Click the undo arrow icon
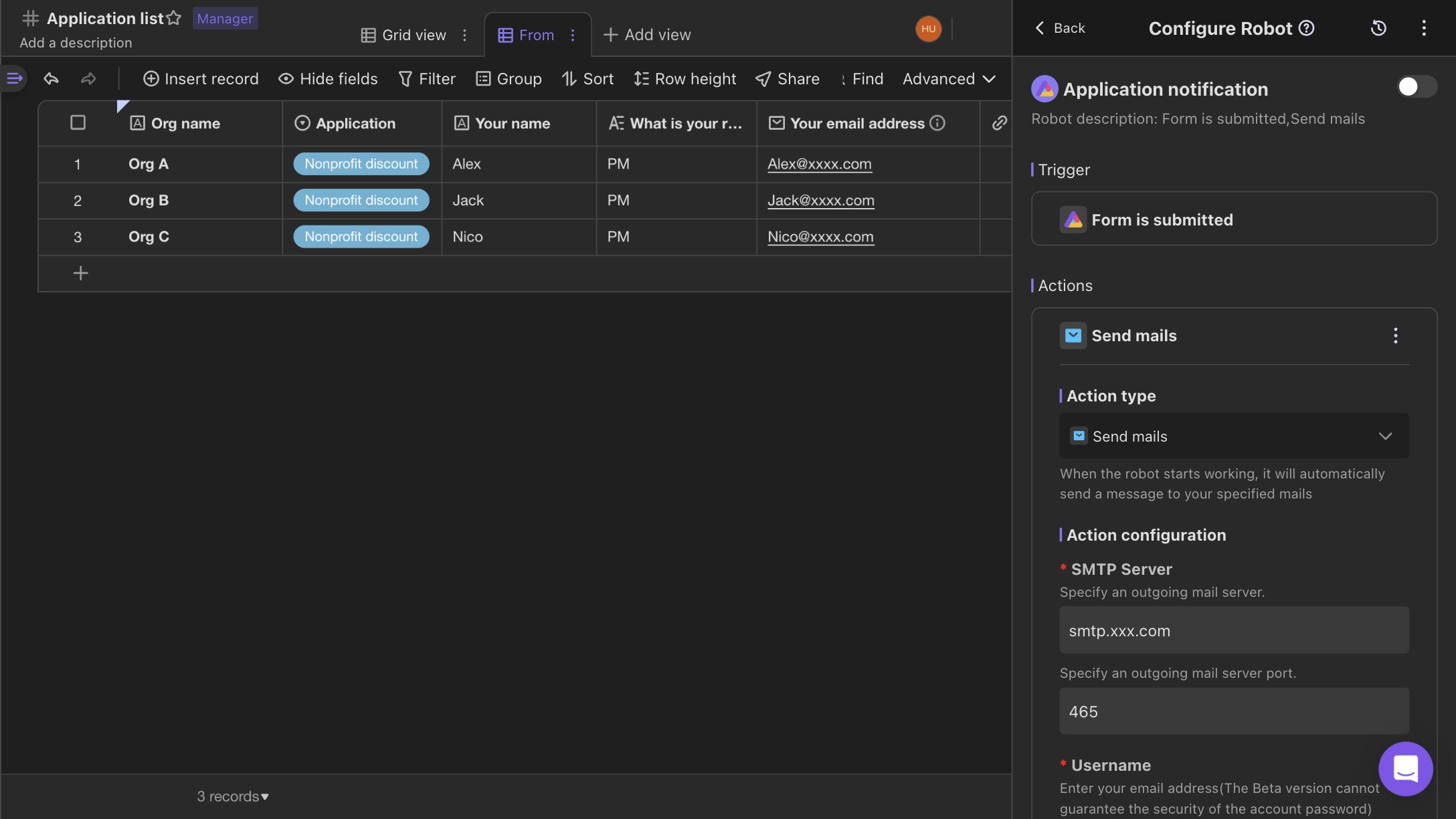 (x=51, y=79)
